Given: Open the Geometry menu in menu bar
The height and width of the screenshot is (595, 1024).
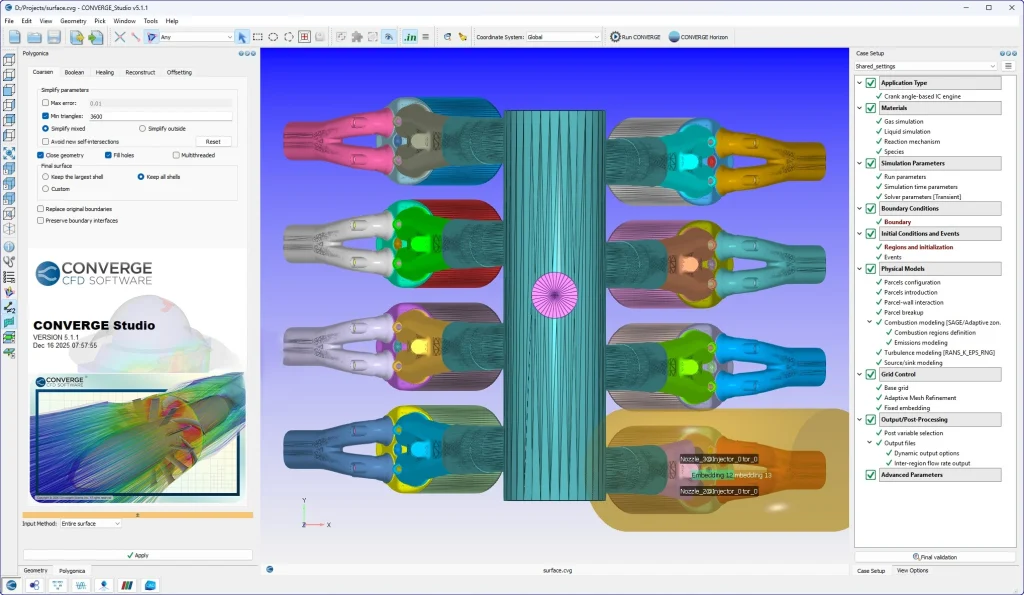Looking at the screenshot, I should pyautogui.click(x=73, y=20).
